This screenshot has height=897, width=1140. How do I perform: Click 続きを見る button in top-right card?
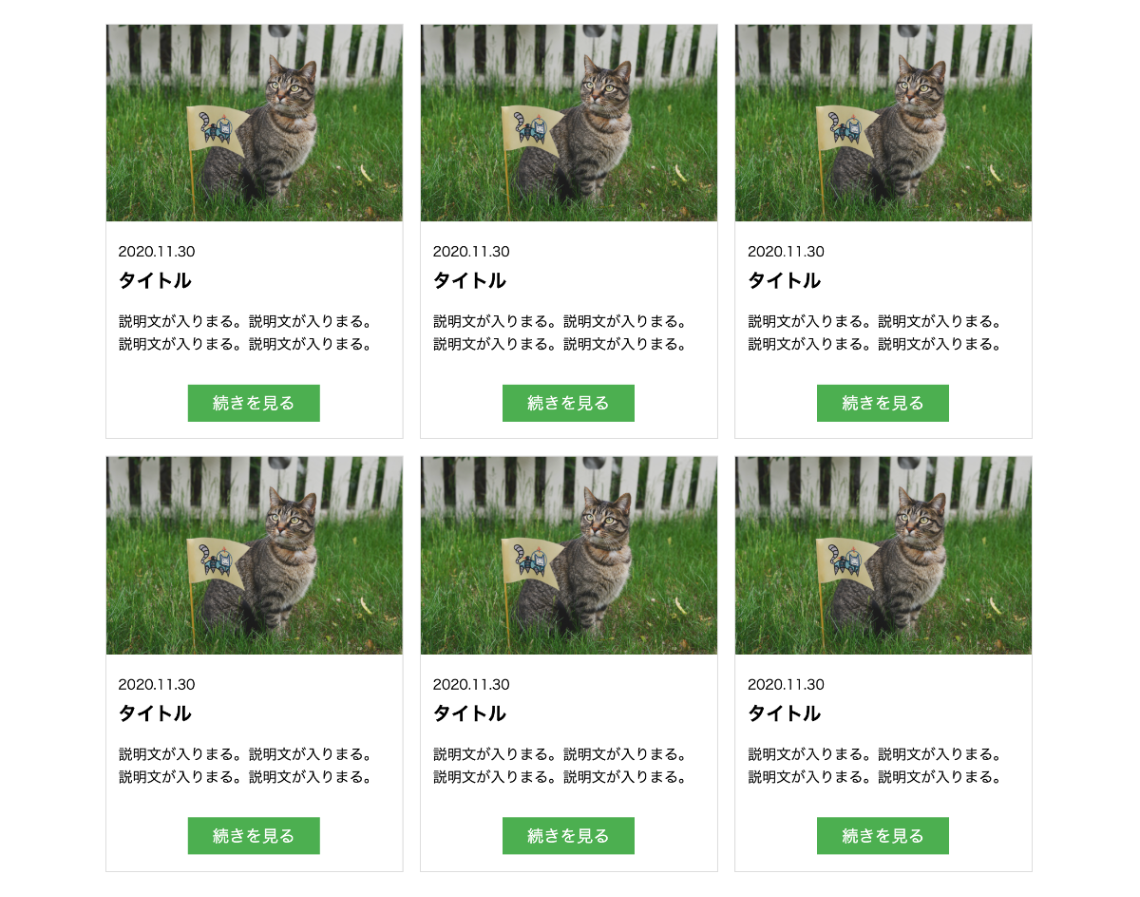click(883, 403)
